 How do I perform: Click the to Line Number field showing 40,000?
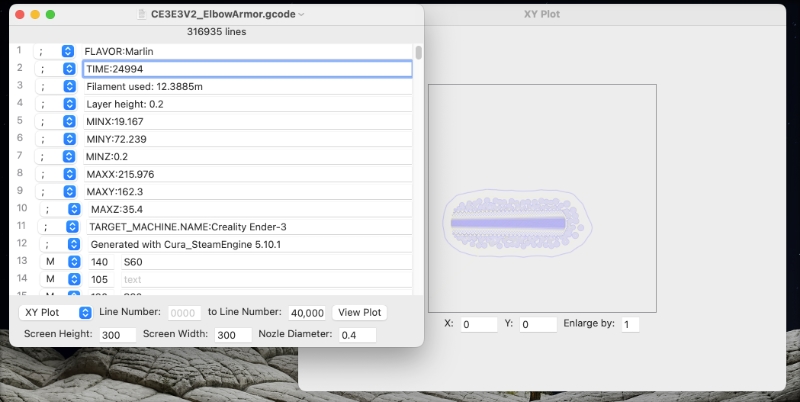click(307, 313)
